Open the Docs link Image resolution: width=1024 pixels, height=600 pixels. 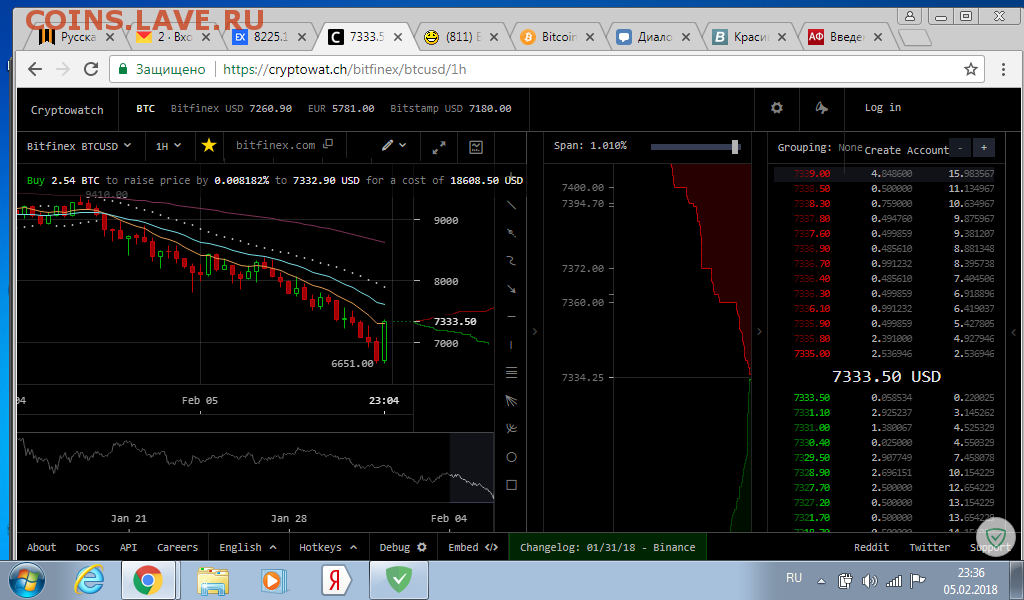point(88,547)
